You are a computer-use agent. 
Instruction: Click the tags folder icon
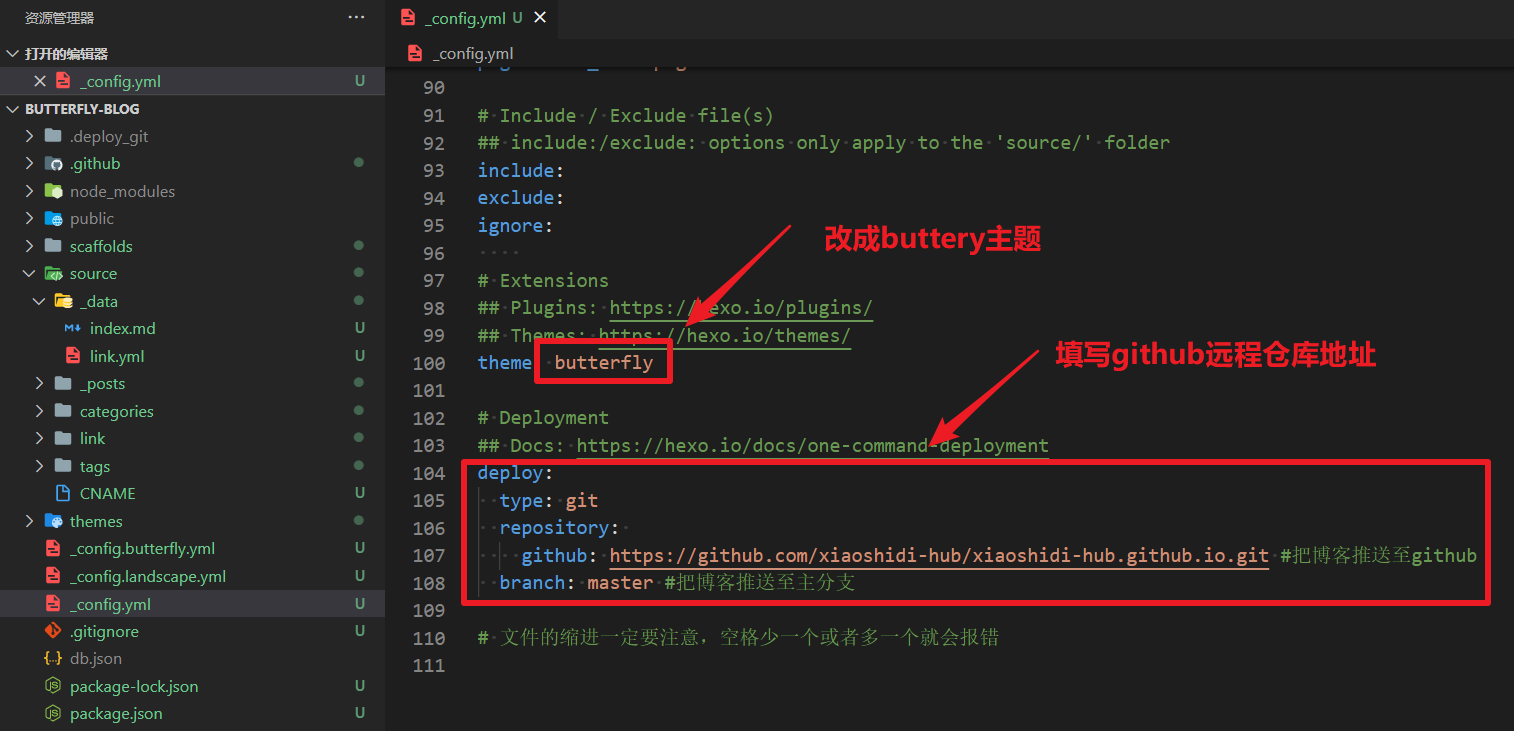pos(64,466)
